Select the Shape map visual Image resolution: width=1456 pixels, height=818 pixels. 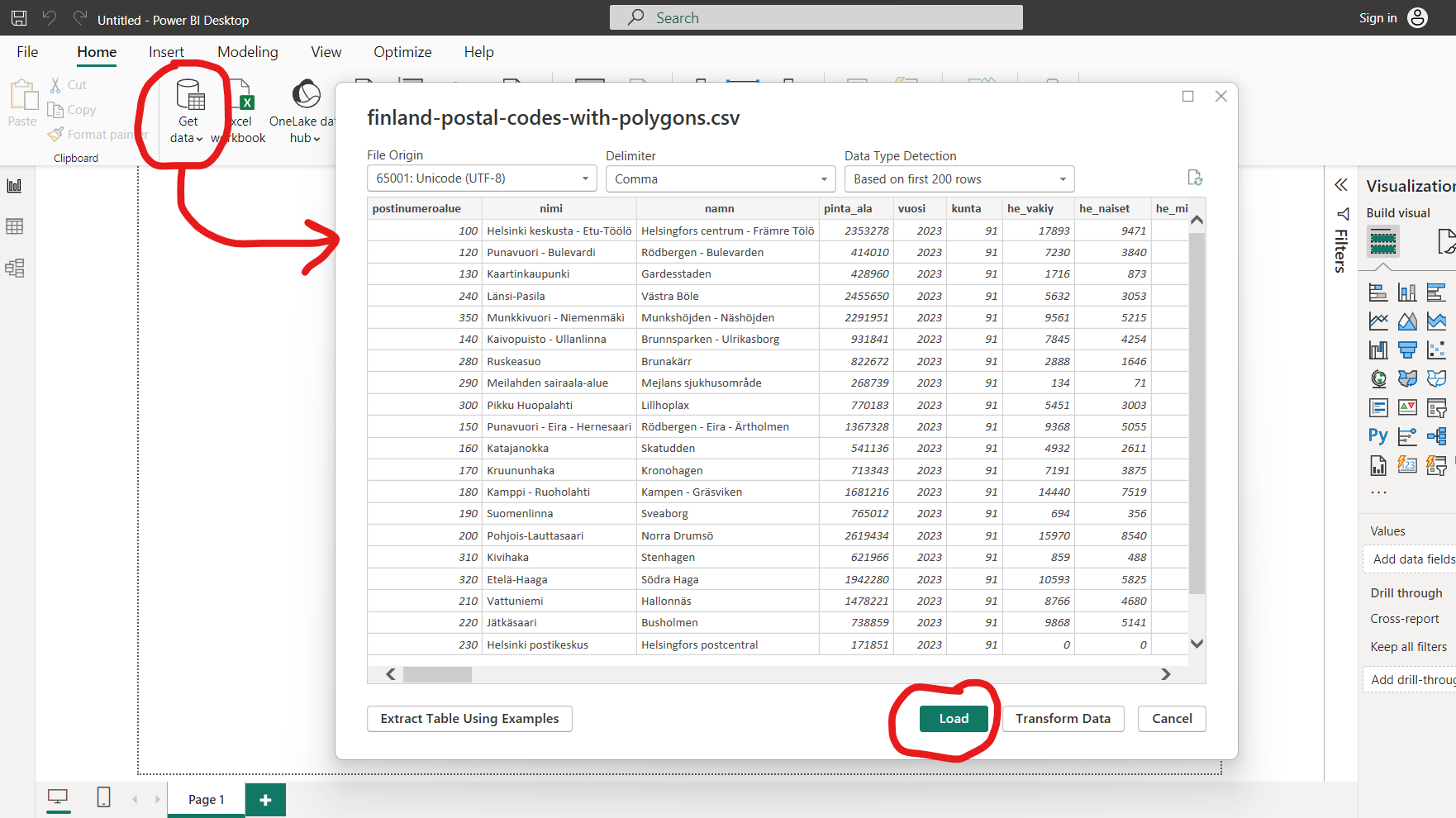[1436, 378]
